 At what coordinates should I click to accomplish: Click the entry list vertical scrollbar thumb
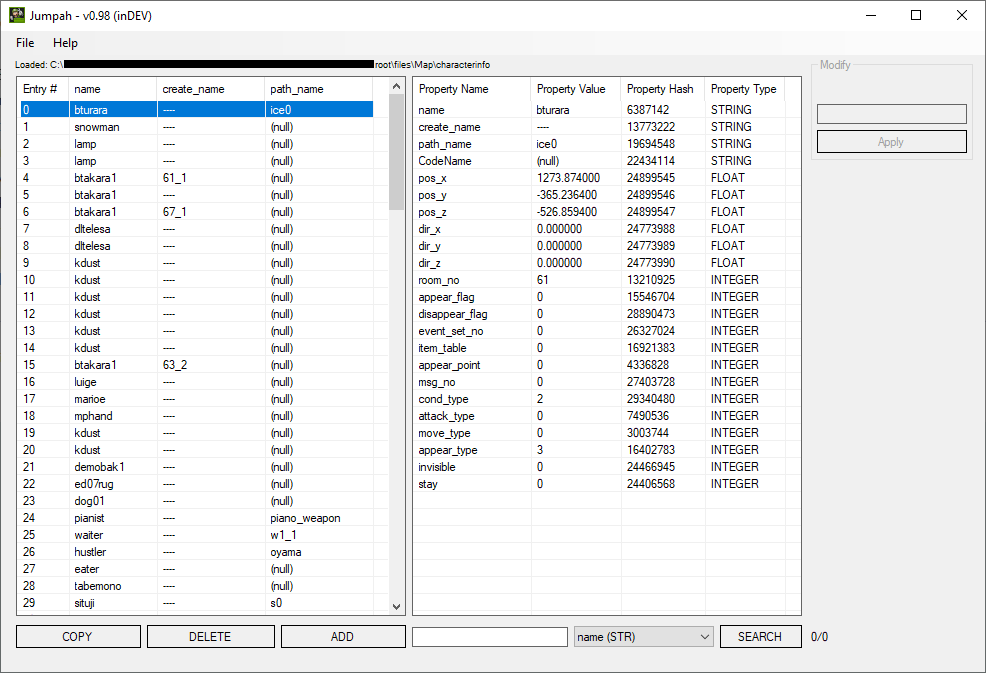tap(396, 152)
